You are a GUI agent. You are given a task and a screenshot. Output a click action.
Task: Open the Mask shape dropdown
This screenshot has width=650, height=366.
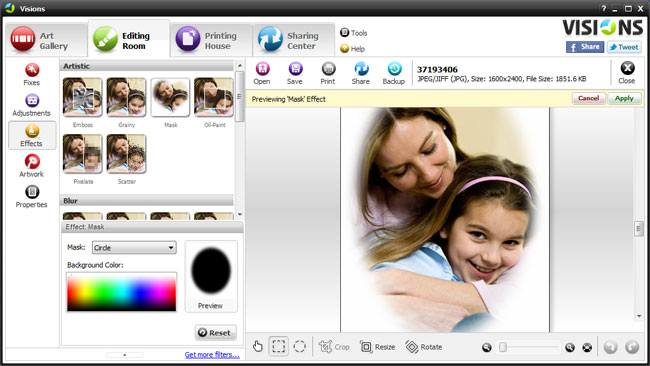[x=134, y=248]
